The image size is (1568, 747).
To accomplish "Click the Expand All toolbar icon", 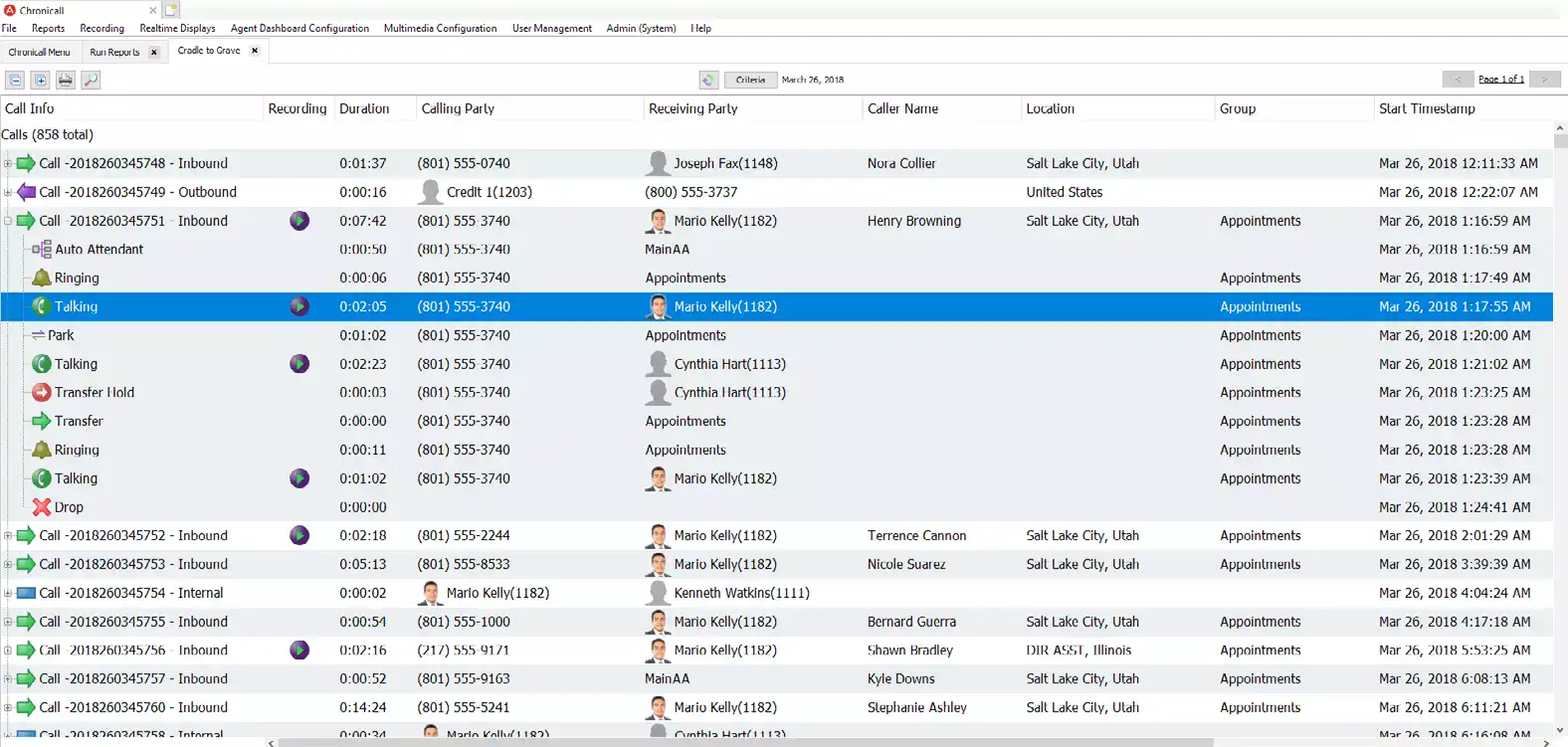I will click(40, 80).
